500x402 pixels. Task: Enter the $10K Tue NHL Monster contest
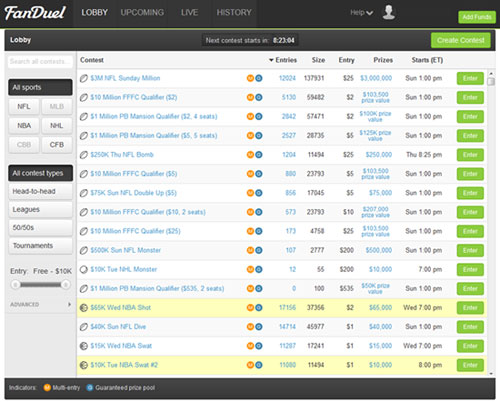point(470,269)
